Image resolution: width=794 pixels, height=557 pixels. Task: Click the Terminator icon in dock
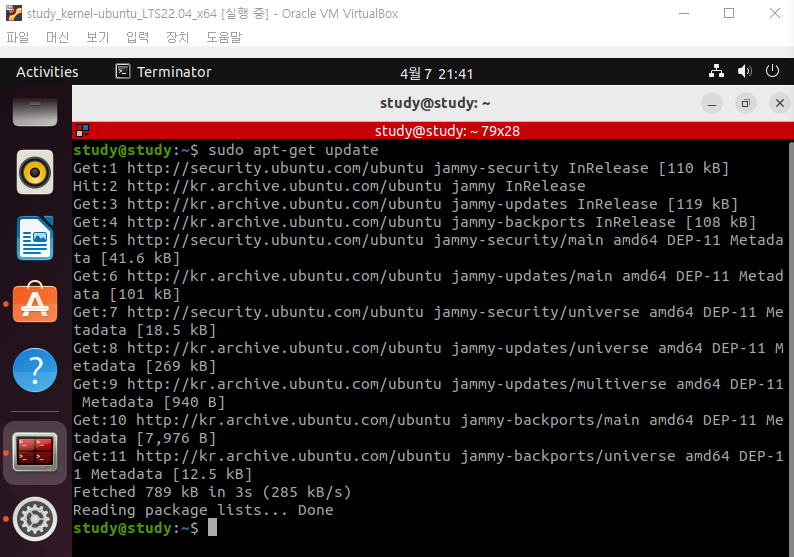(x=35, y=452)
